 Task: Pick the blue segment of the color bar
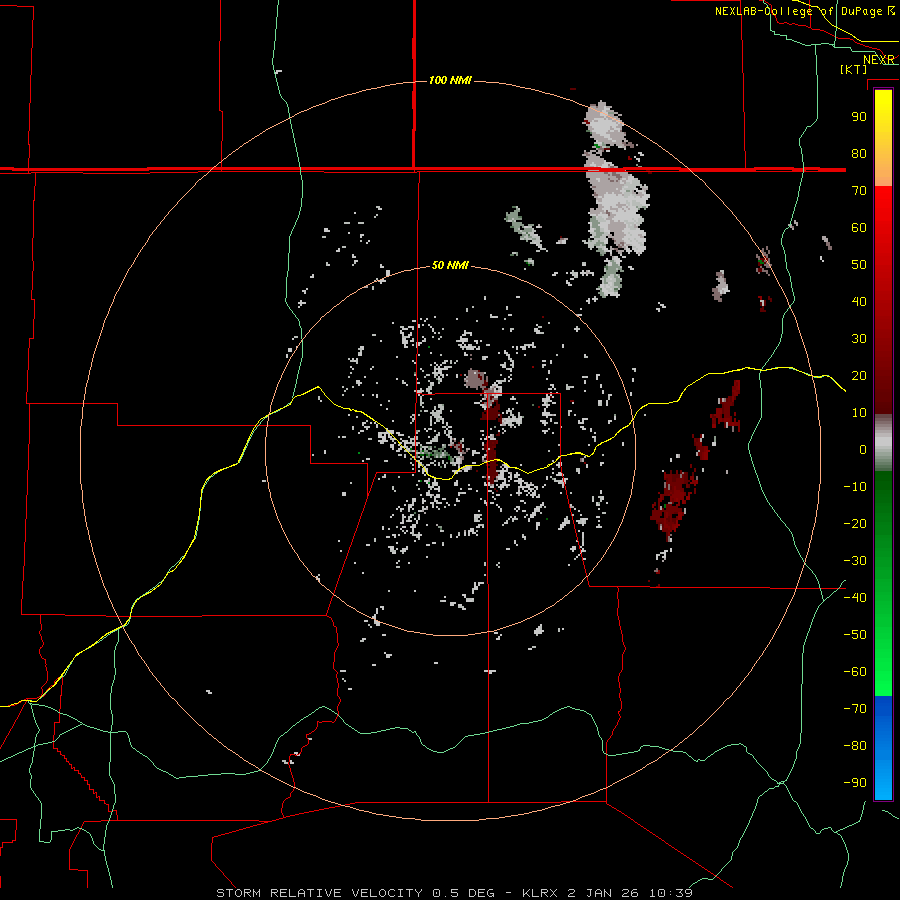tap(883, 747)
